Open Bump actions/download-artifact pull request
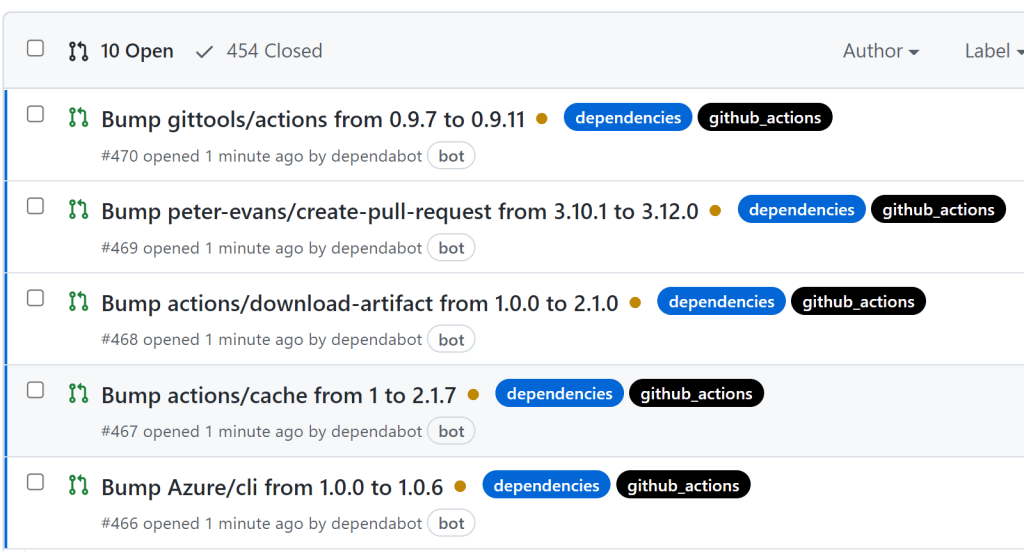Image resolution: width=1024 pixels, height=552 pixels. (360, 303)
